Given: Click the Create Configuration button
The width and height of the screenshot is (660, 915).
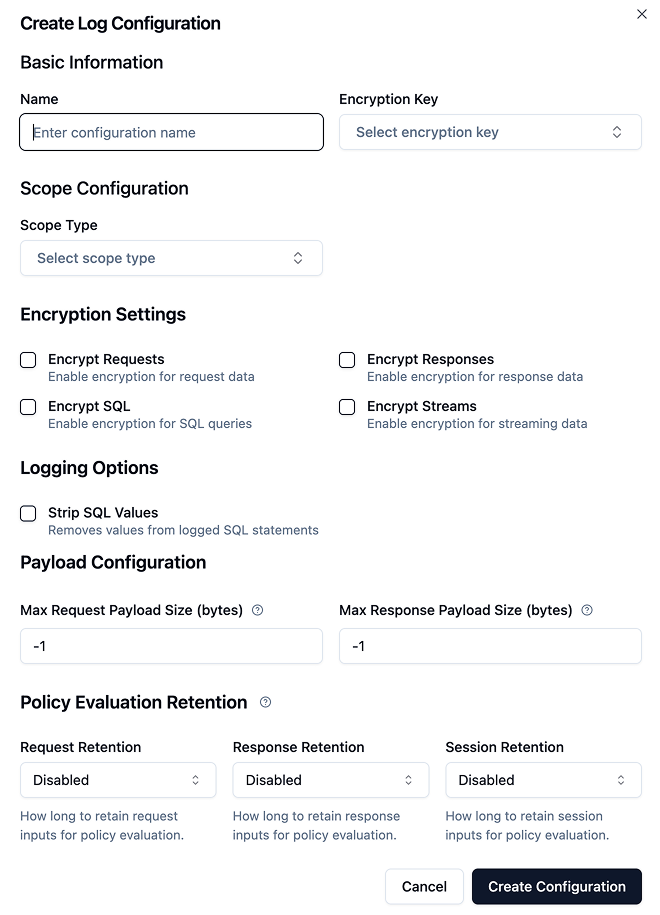Looking at the screenshot, I should [x=556, y=886].
